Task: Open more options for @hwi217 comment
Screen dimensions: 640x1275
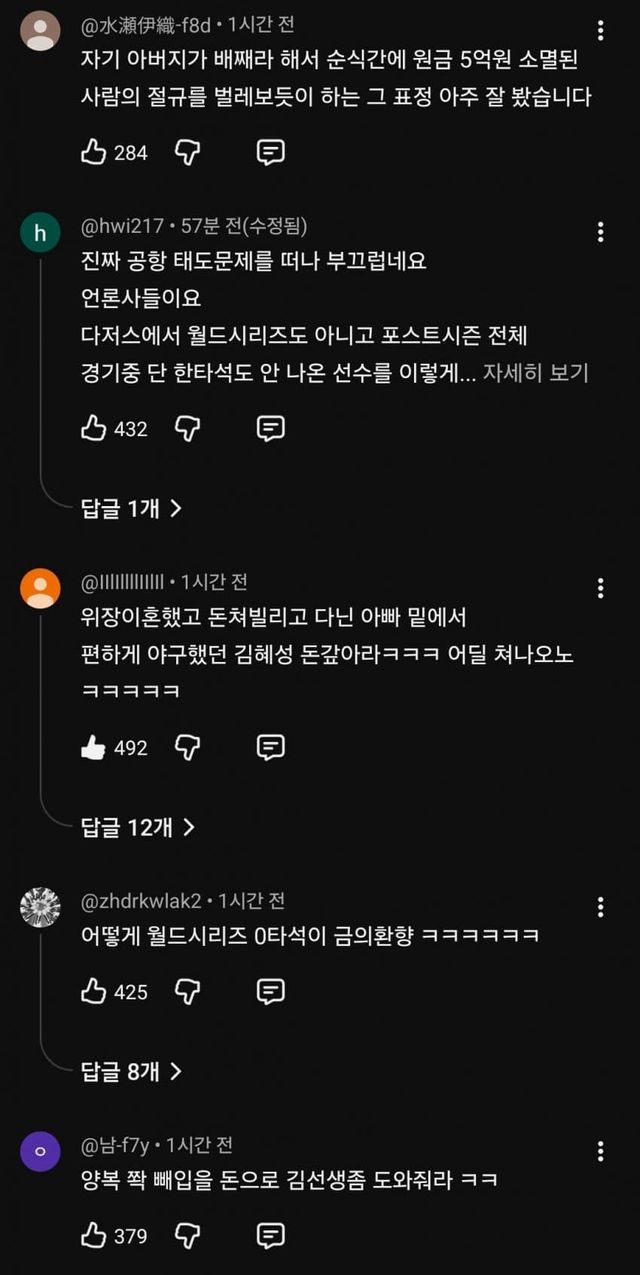Action: point(600,232)
